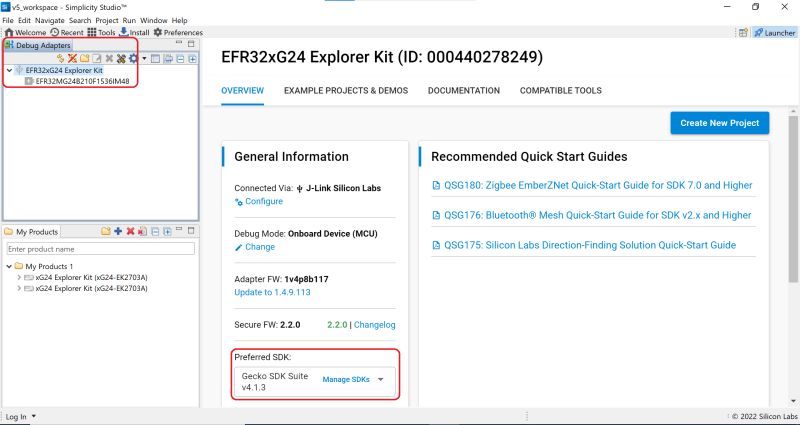Collapse all in Debug Adapters toolbar

180,59
